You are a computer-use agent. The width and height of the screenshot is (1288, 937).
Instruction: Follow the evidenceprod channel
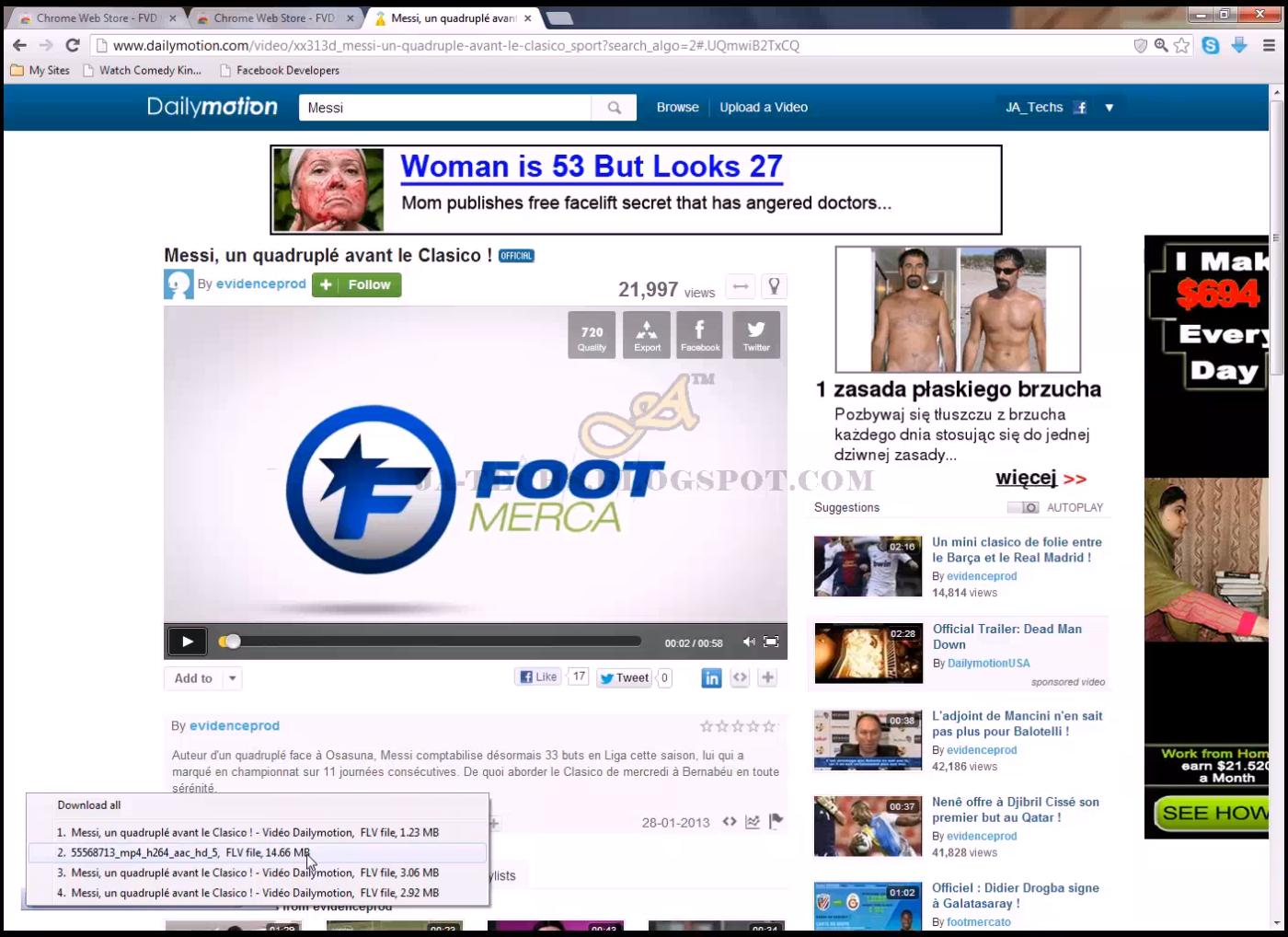tap(356, 285)
